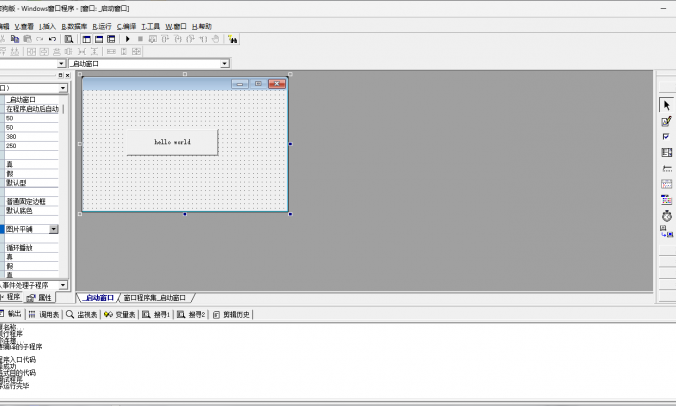Click the stop button next to Run
This screenshot has width=676, height=406.
(141, 39)
